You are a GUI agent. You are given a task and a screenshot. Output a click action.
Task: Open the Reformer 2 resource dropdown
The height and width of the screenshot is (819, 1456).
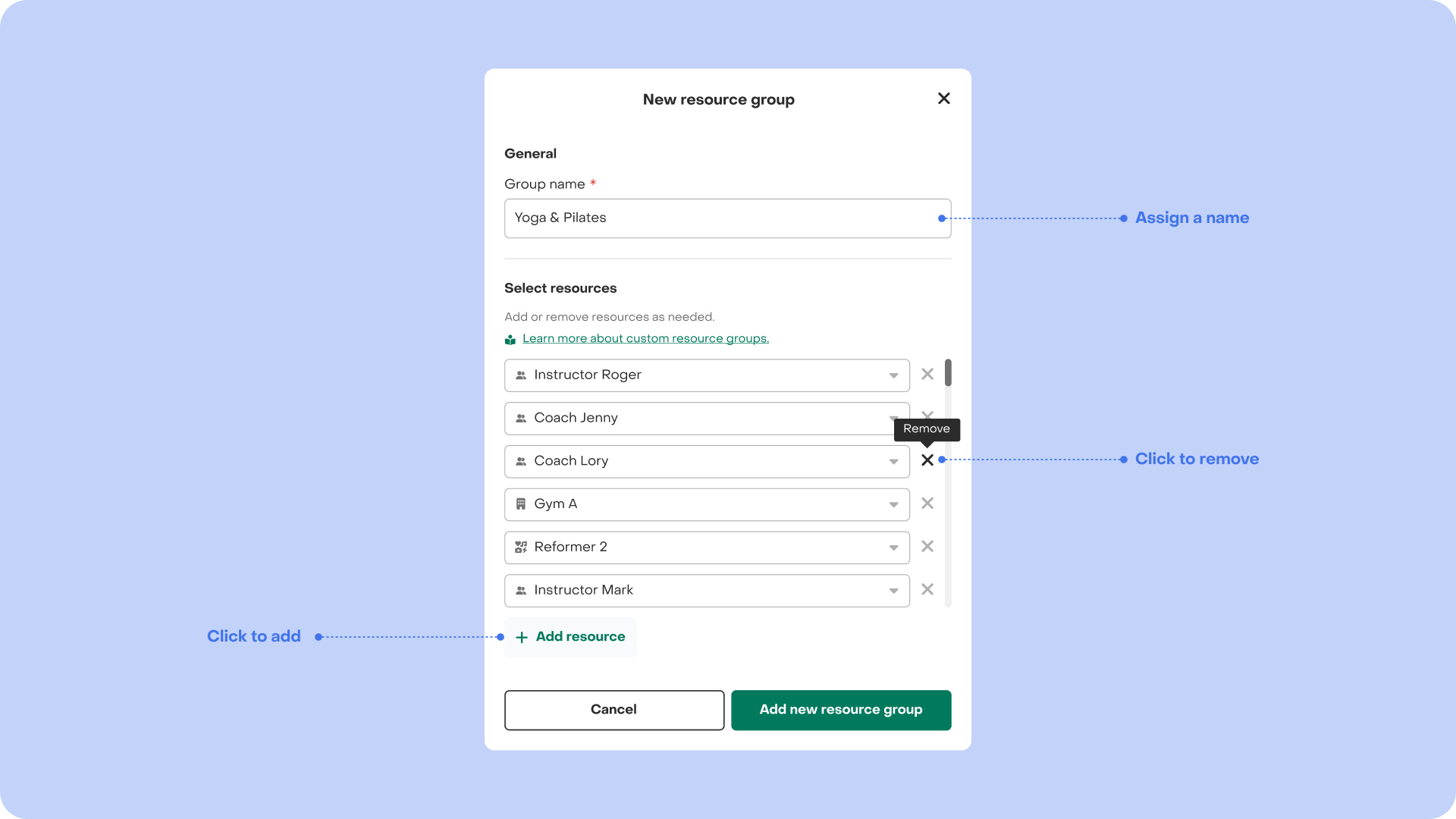click(x=893, y=548)
